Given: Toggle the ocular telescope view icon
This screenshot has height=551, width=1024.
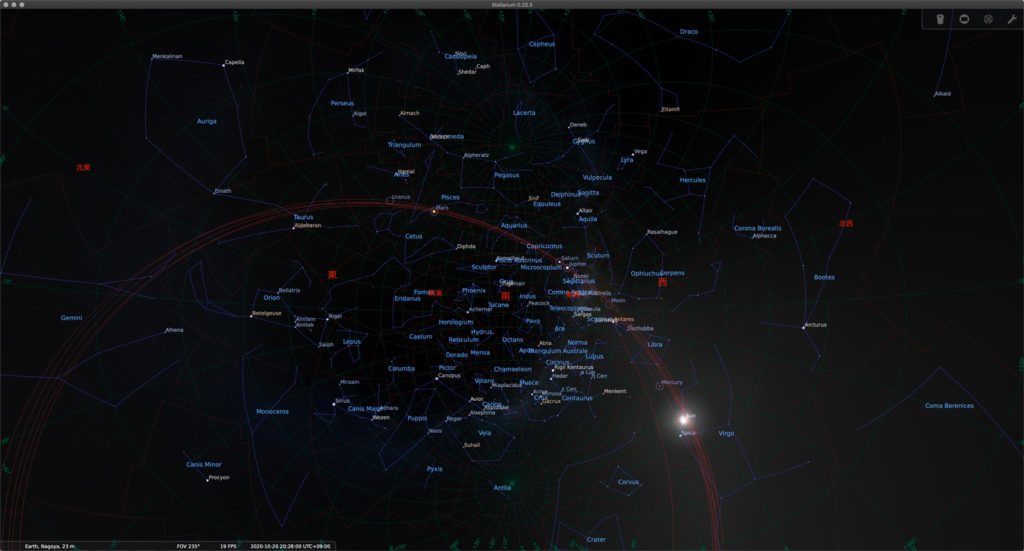Looking at the screenshot, I should 940,20.
